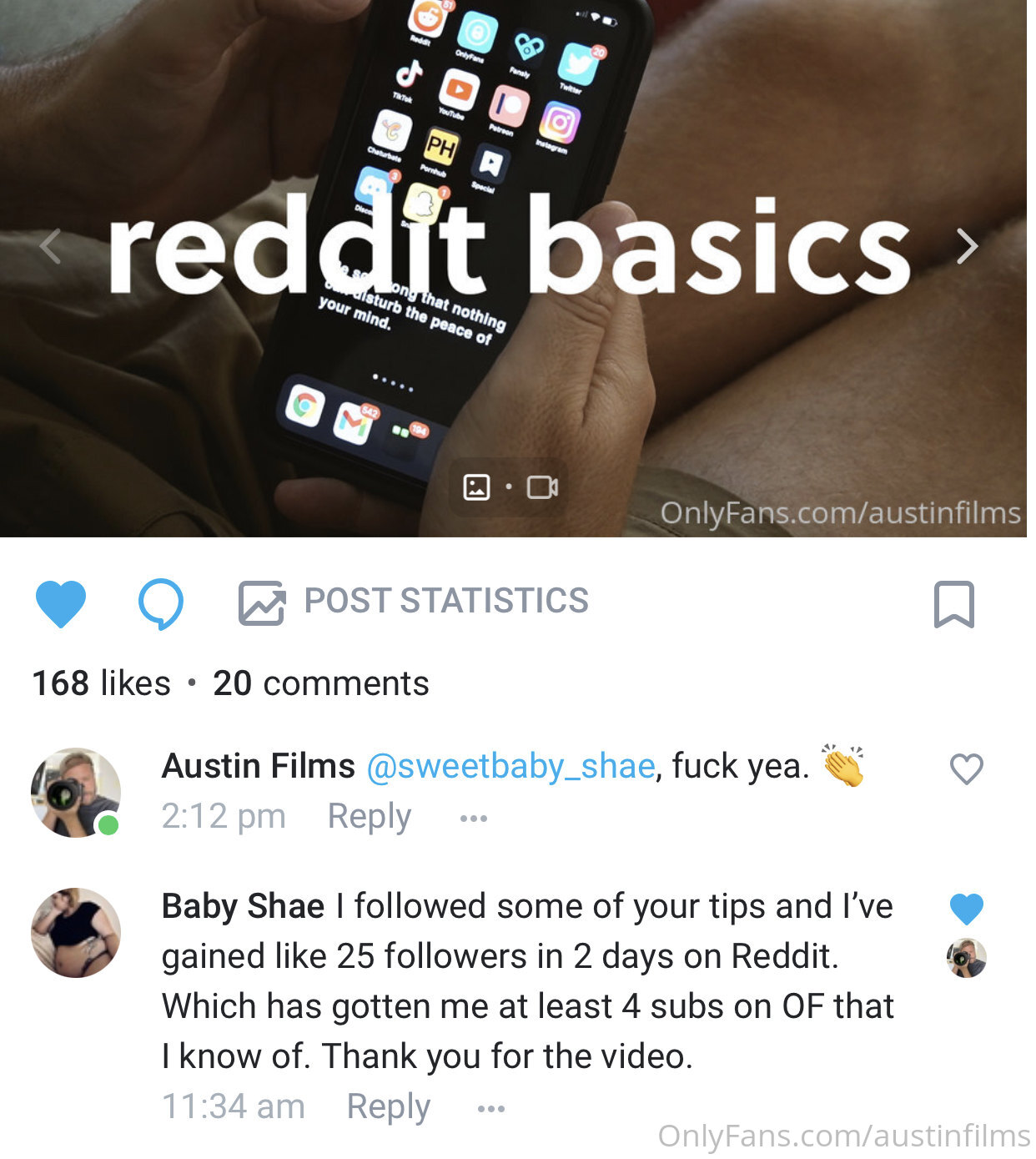1036x1159 pixels.
Task: Unlike the post with the blue heart
Action: click(x=61, y=603)
